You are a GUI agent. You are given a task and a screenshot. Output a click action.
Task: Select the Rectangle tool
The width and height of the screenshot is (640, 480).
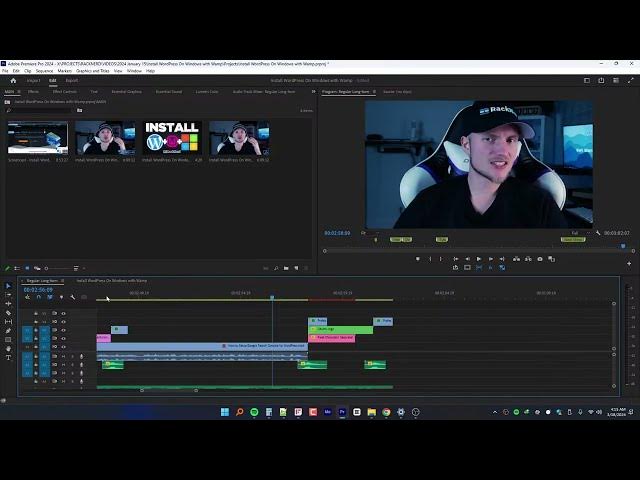(9, 340)
